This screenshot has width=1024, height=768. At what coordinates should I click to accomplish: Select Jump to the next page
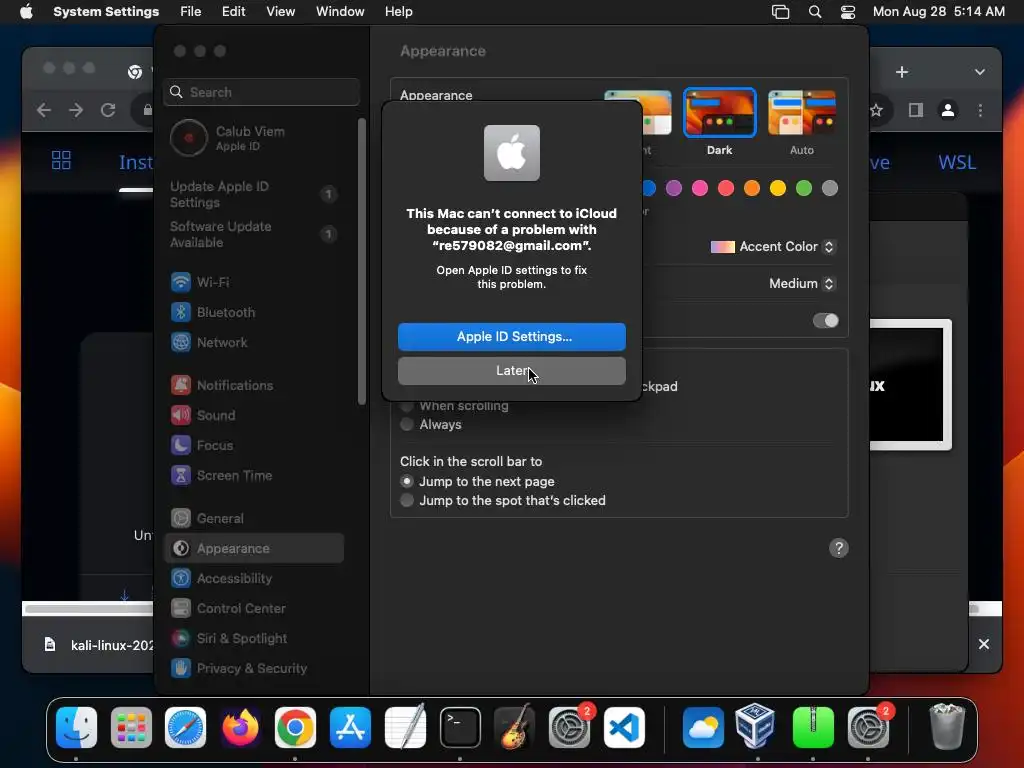click(407, 481)
